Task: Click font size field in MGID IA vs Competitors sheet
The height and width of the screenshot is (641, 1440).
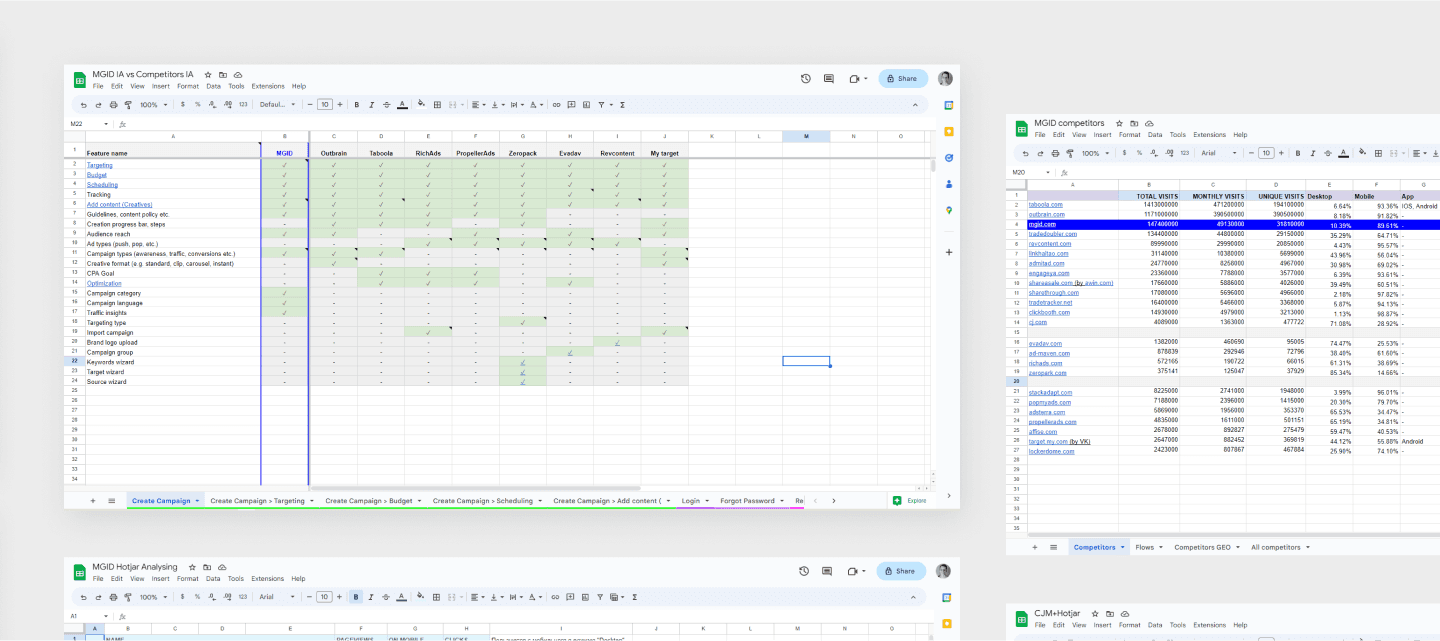Action: pos(324,104)
